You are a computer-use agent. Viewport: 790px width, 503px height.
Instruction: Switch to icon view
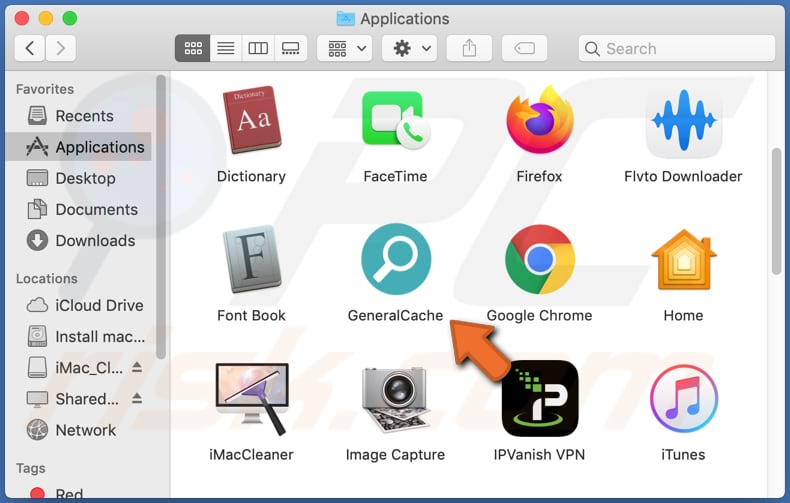(x=192, y=48)
